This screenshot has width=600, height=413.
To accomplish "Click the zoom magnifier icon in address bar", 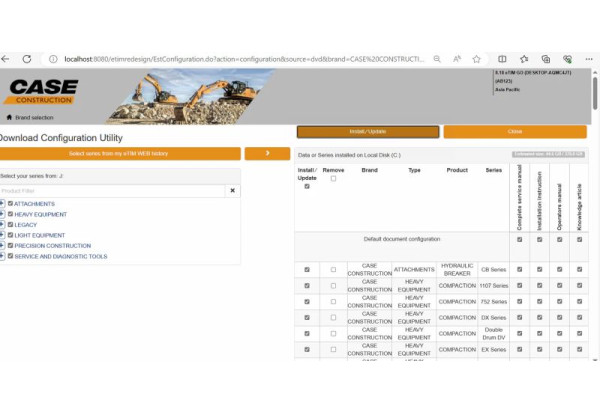I will click(437, 59).
